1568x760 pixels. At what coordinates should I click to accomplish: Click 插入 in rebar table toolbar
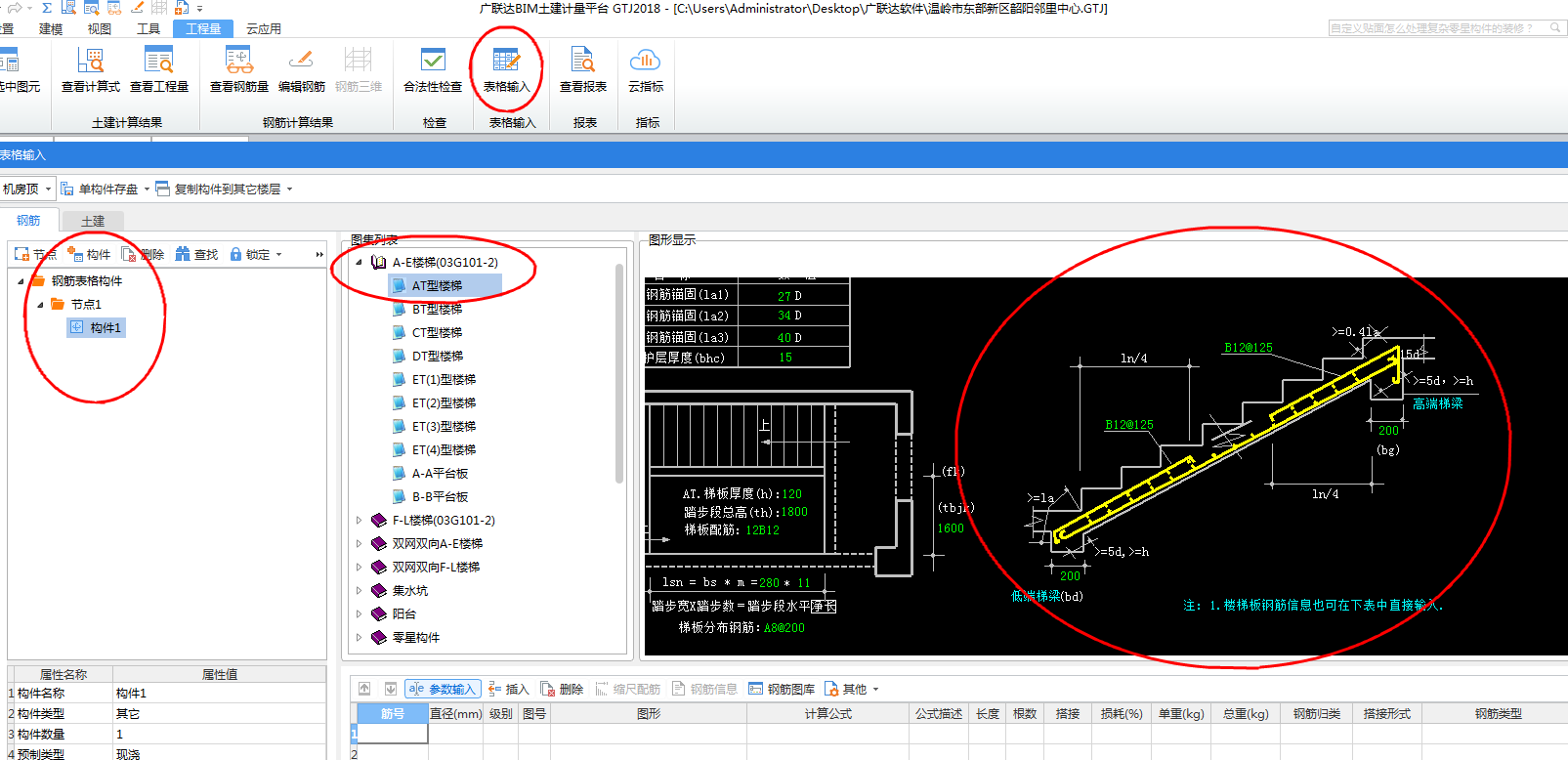[509, 689]
